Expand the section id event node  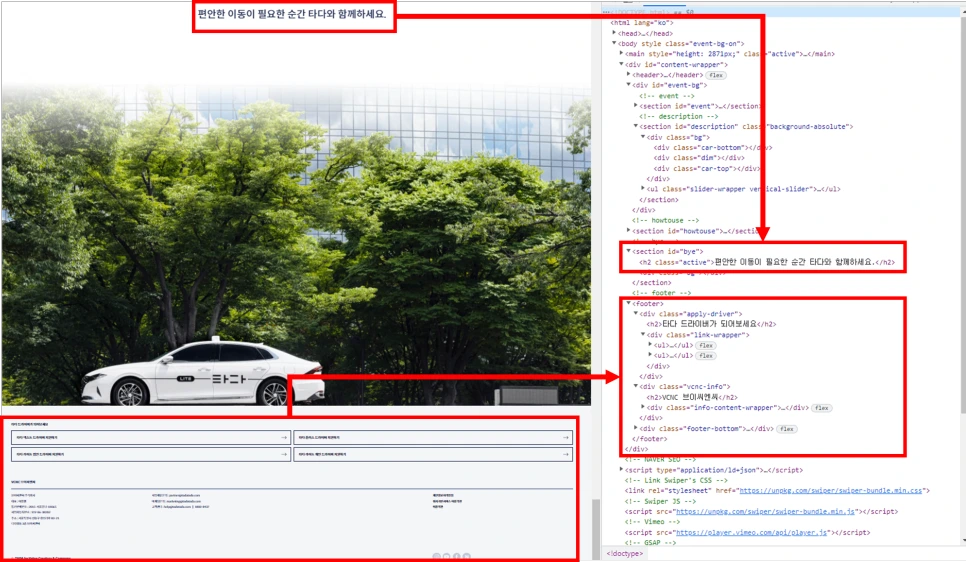pos(636,106)
